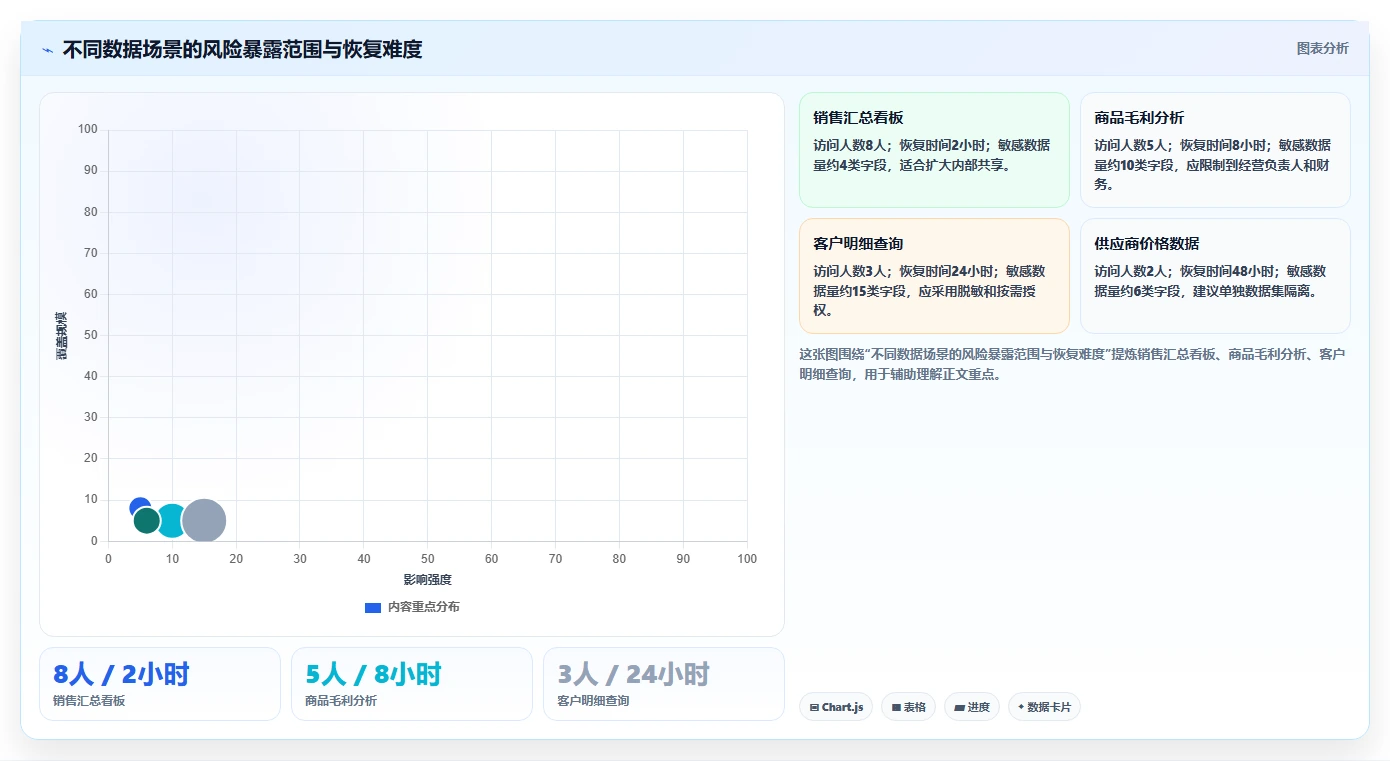The image size is (1390, 761).
Task: Click the text 访问人数8人 in the sales card
Action: pos(849,145)
